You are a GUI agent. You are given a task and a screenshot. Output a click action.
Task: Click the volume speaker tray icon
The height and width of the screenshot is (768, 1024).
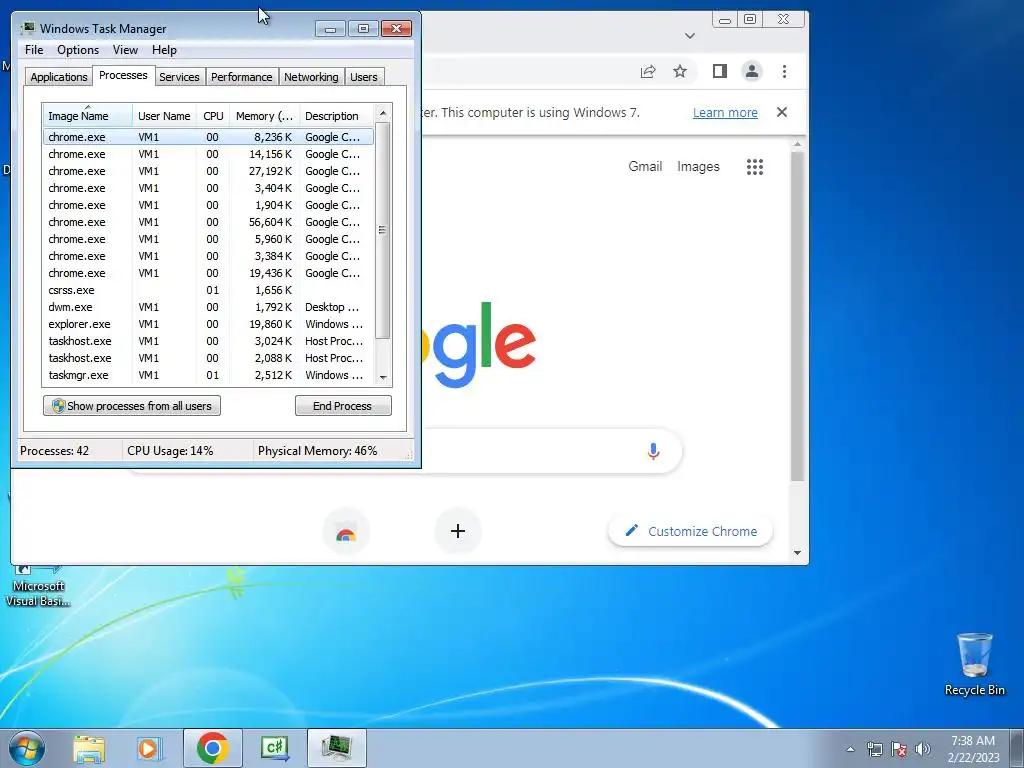pos(922,749)
